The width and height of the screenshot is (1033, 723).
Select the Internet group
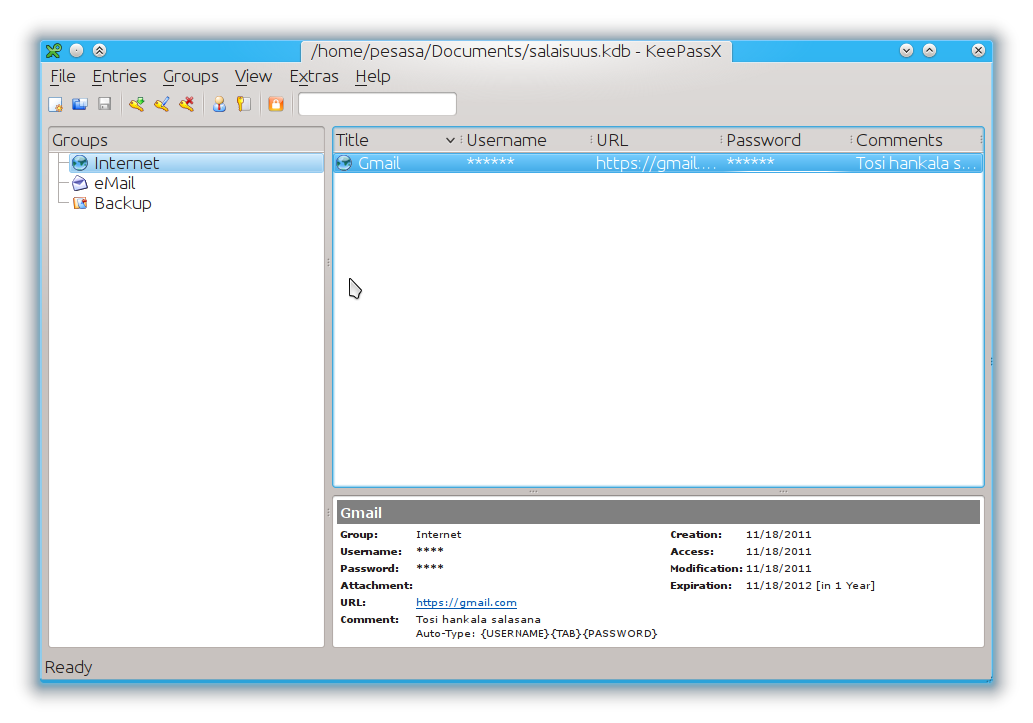[126, 163]
